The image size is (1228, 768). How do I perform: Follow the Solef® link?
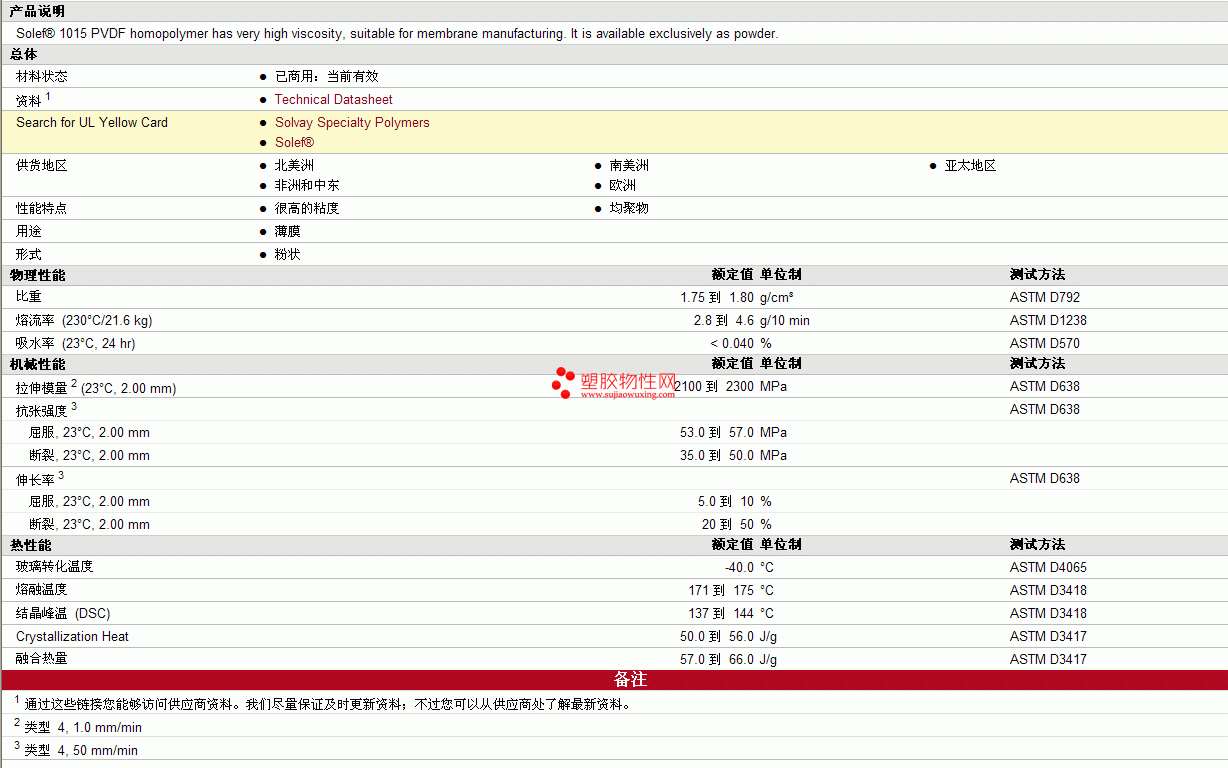pos(294,143)
